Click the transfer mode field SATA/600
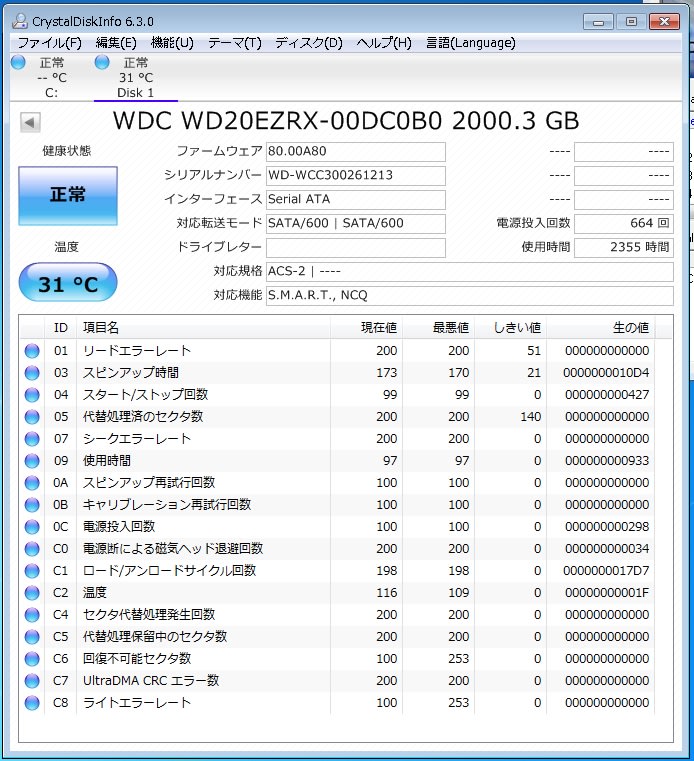This screenshot has height=761, width=694. tap(356, 223)
